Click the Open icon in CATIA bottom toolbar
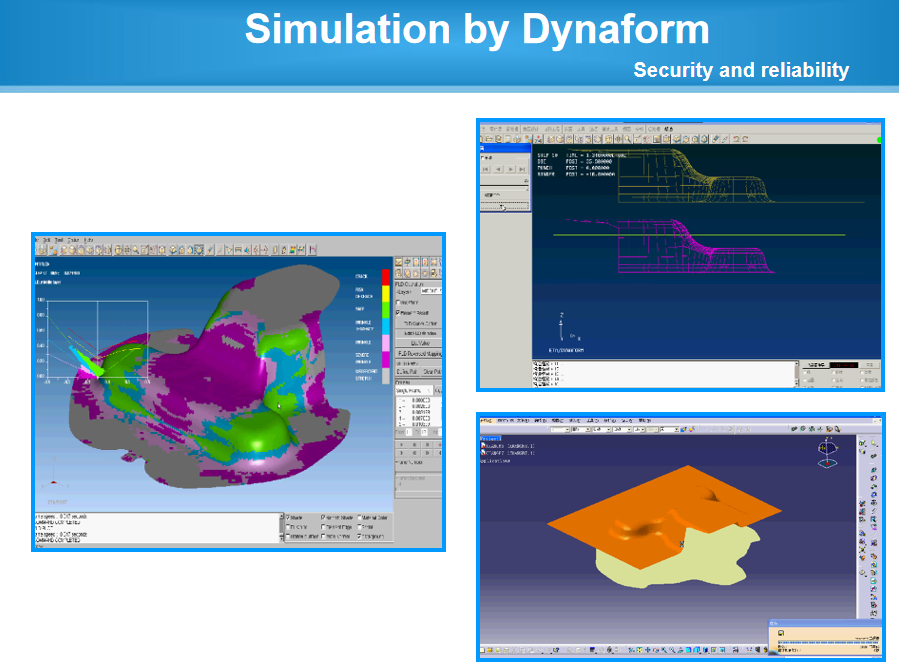The width and height of the screenshot is (899, 670). tap(490, 650)
